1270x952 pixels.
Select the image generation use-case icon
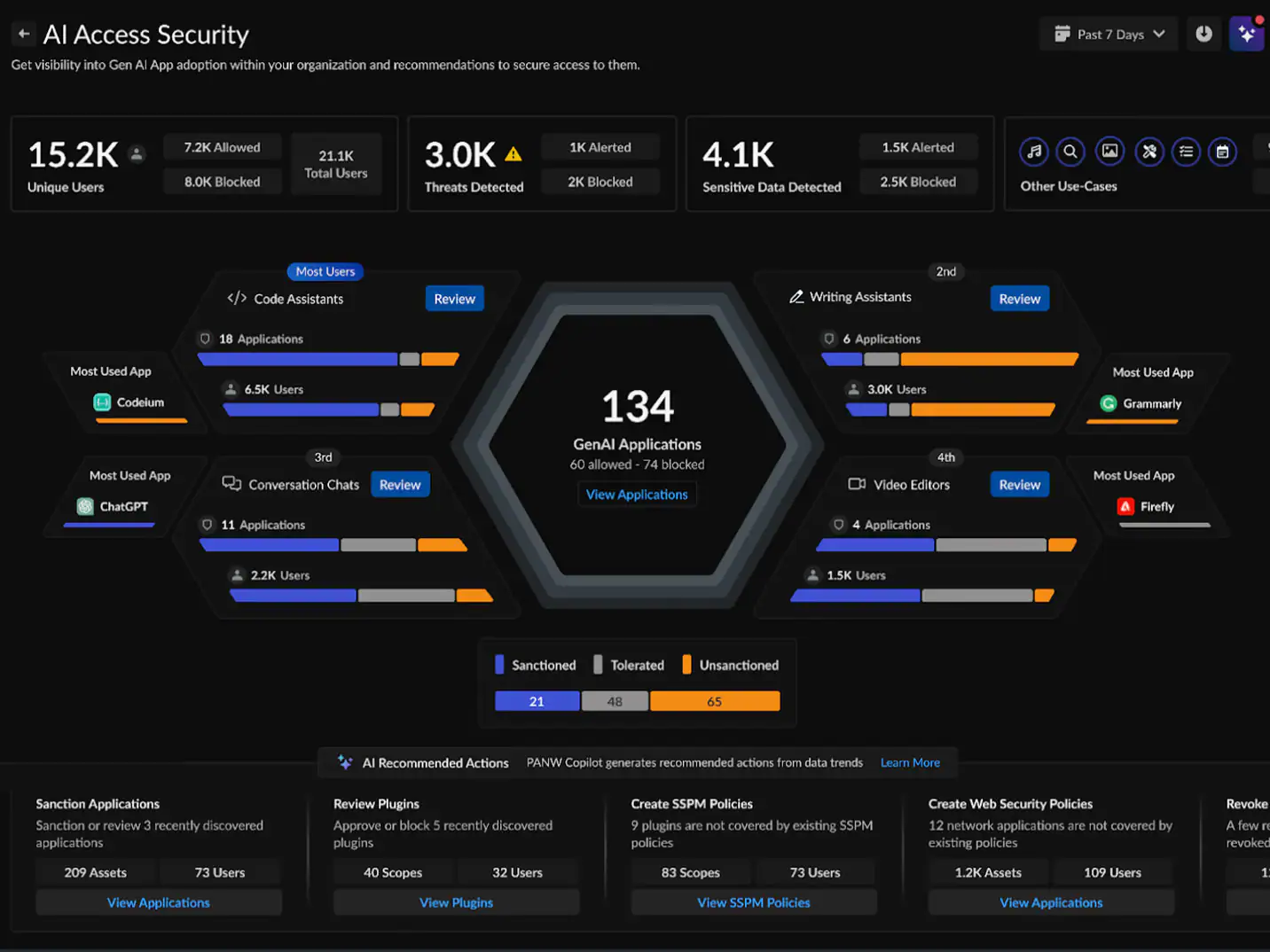tap(1109, 152)
